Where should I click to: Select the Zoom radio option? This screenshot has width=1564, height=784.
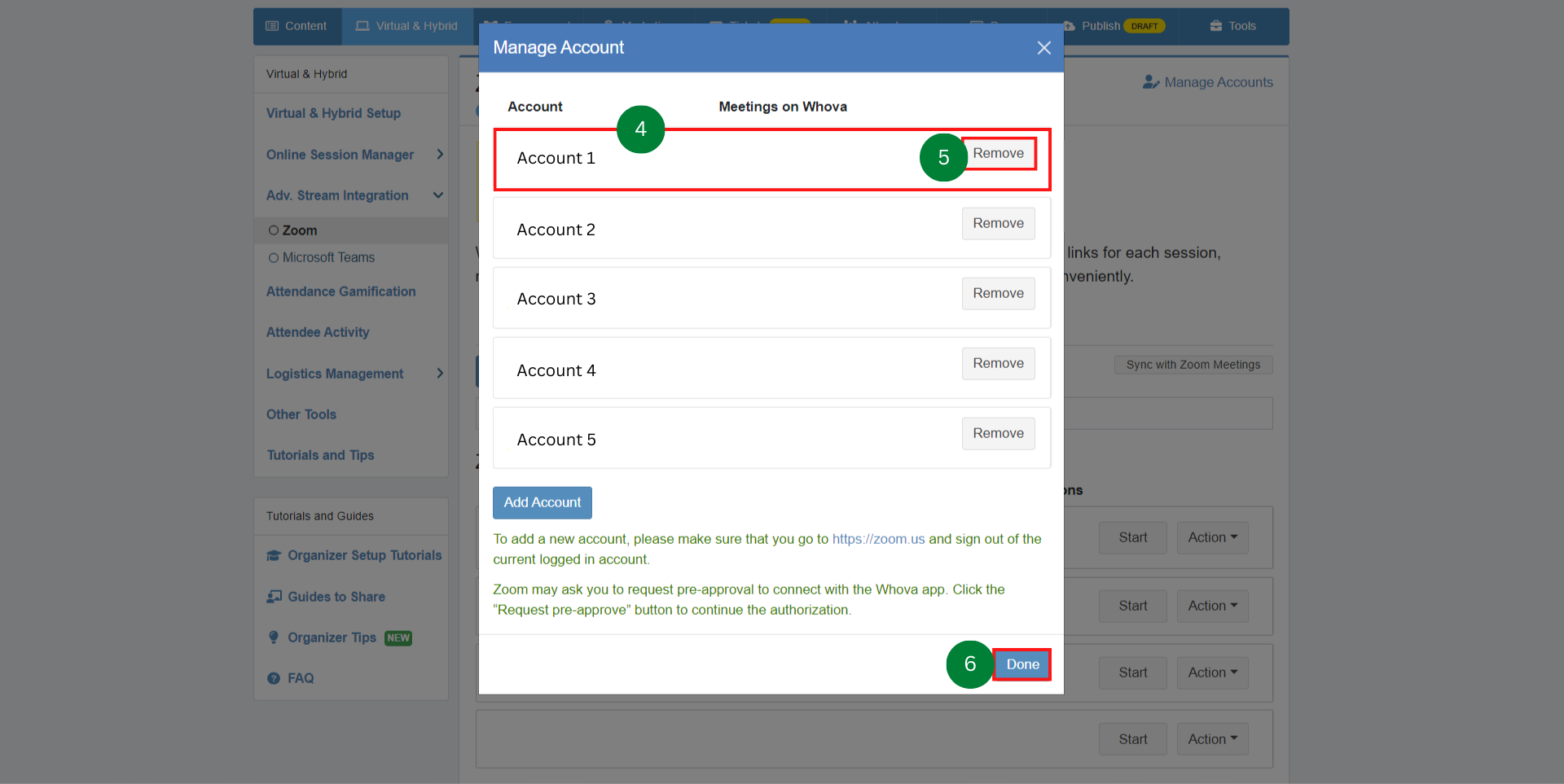[274, 230]
